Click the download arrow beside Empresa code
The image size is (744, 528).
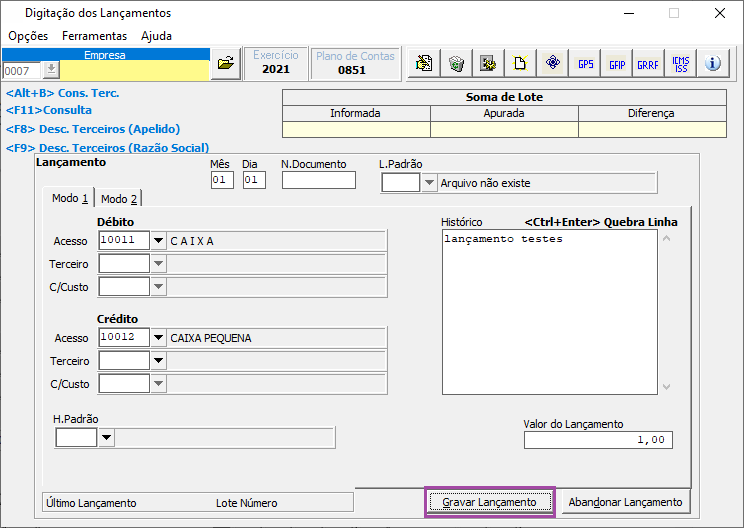[x=51, y=70]
